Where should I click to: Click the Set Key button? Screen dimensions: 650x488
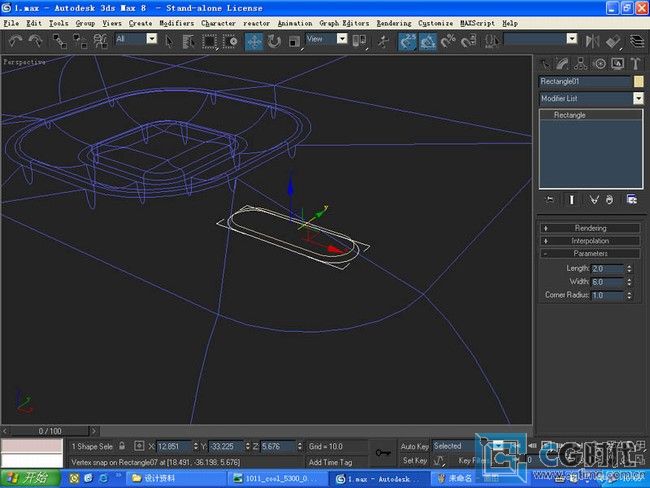point(414,461)
